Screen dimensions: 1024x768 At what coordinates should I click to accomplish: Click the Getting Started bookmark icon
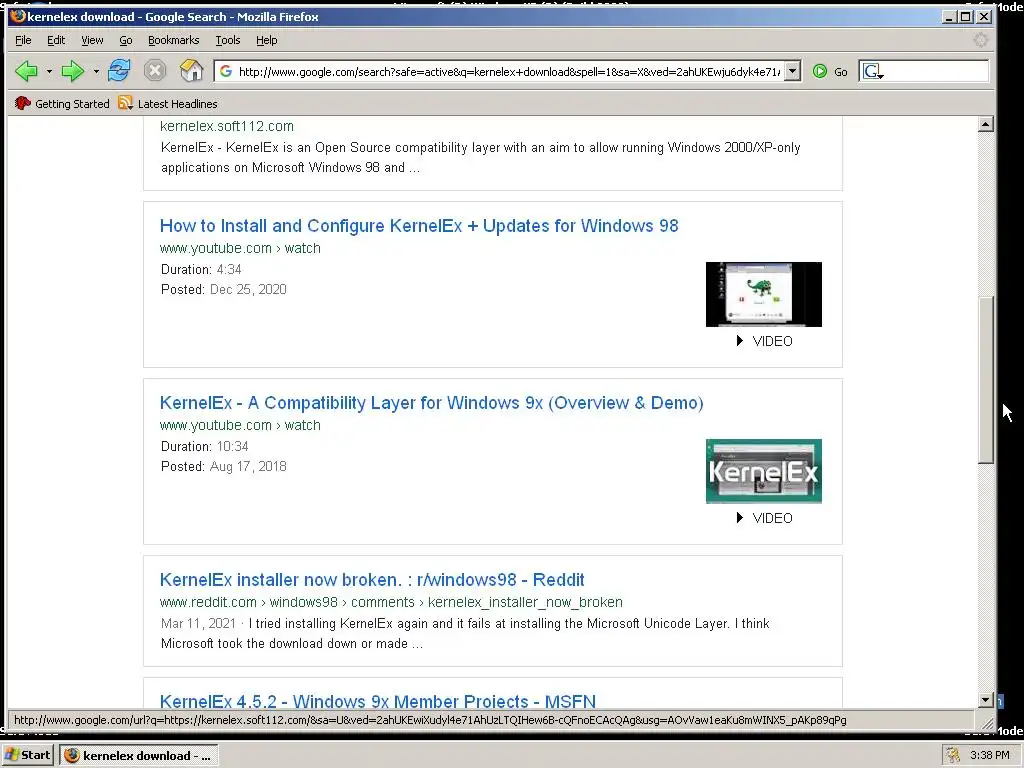tap(23, 103)
